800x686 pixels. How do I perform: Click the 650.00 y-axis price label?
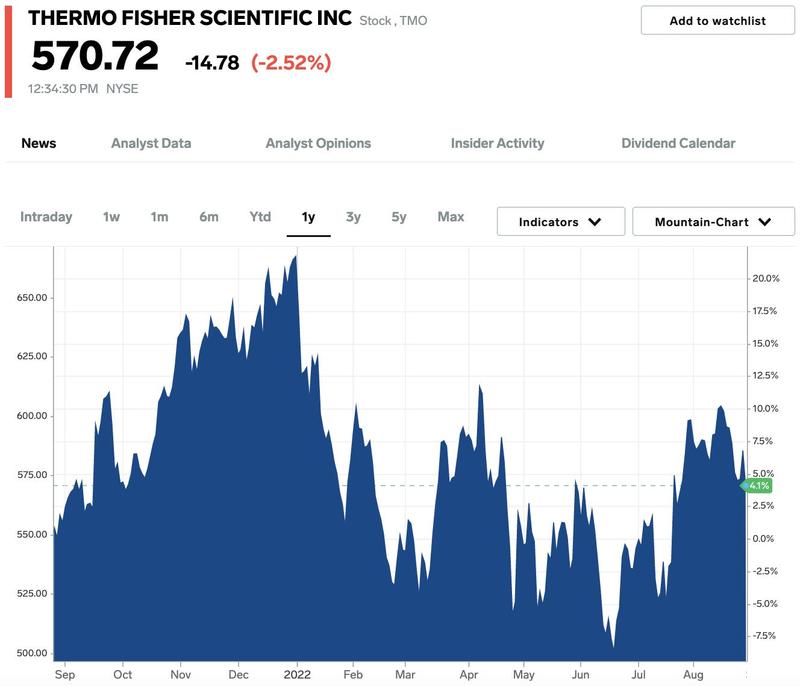32,297
